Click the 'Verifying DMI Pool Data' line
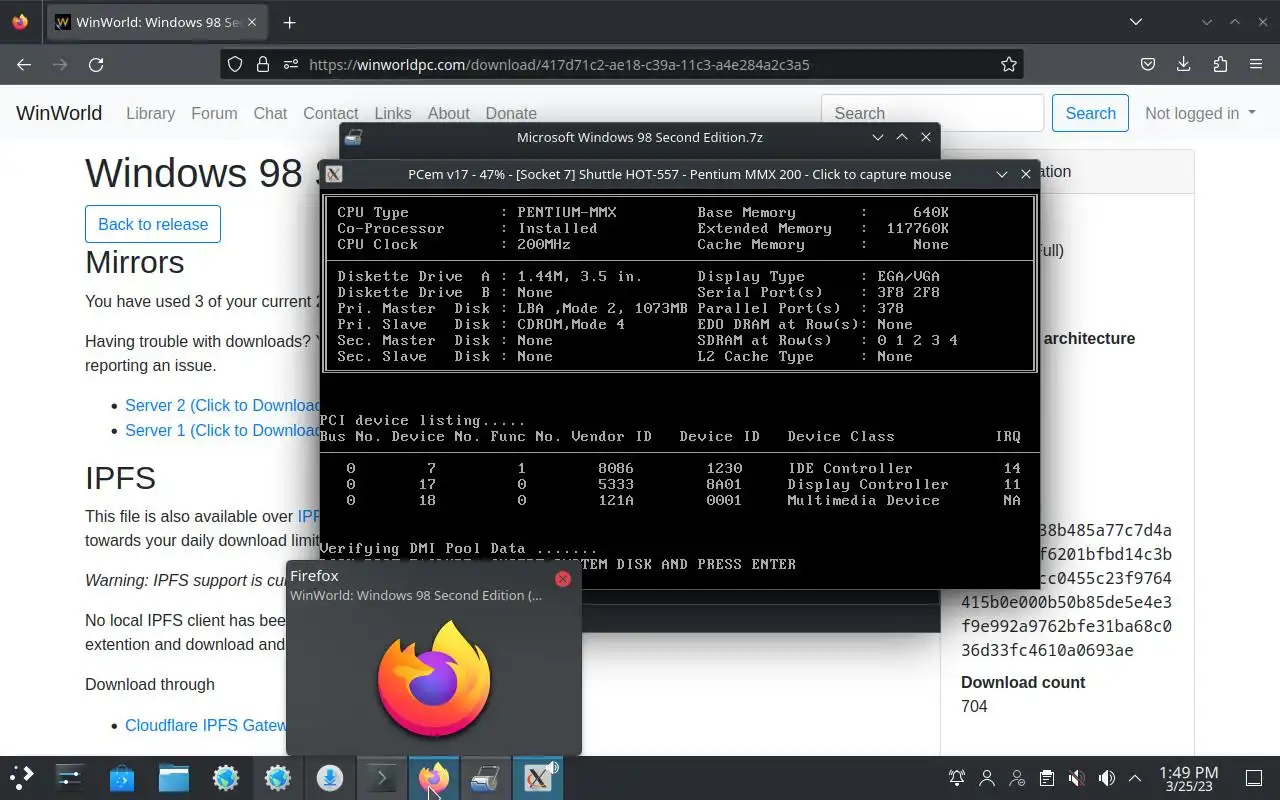Viewport: 1280px width, 800px height. pos(458,548)
